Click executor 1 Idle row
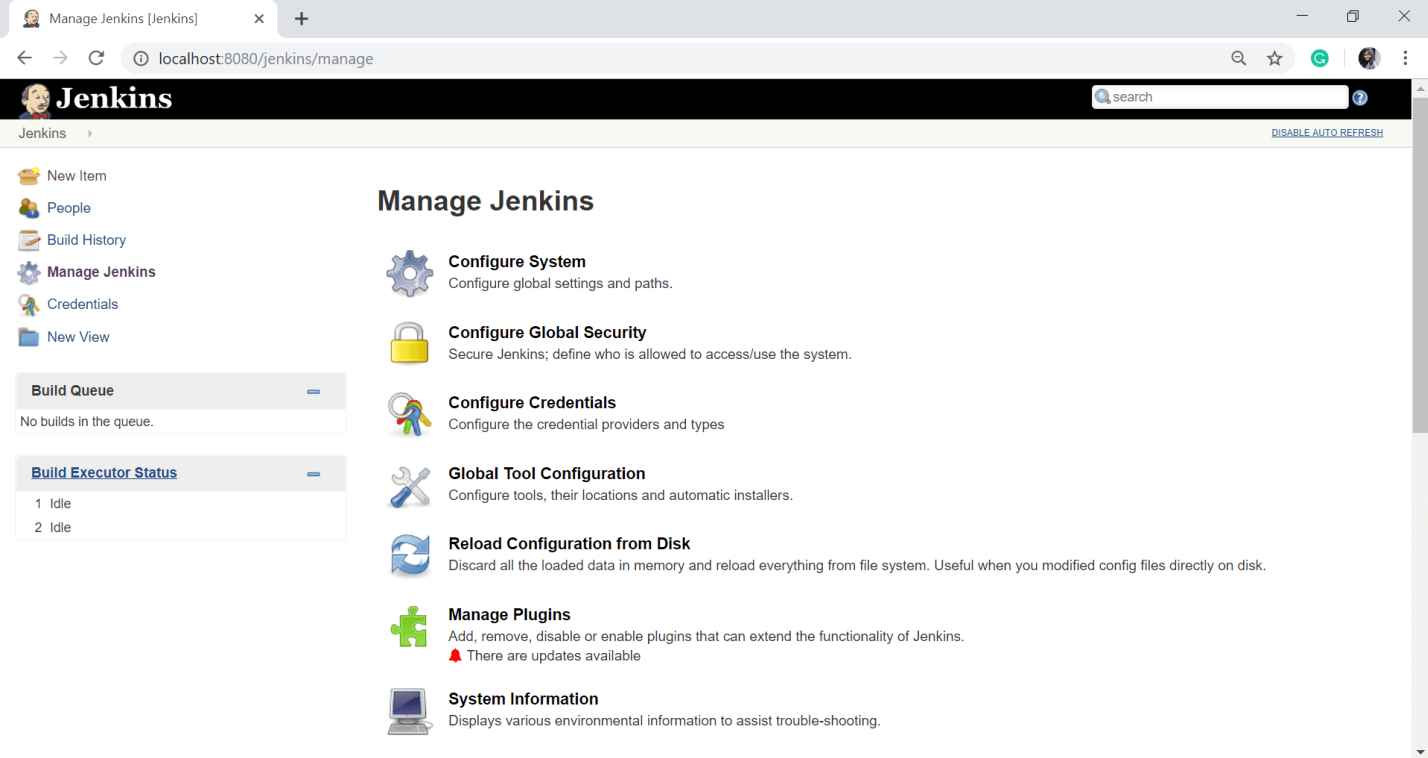 180,504
